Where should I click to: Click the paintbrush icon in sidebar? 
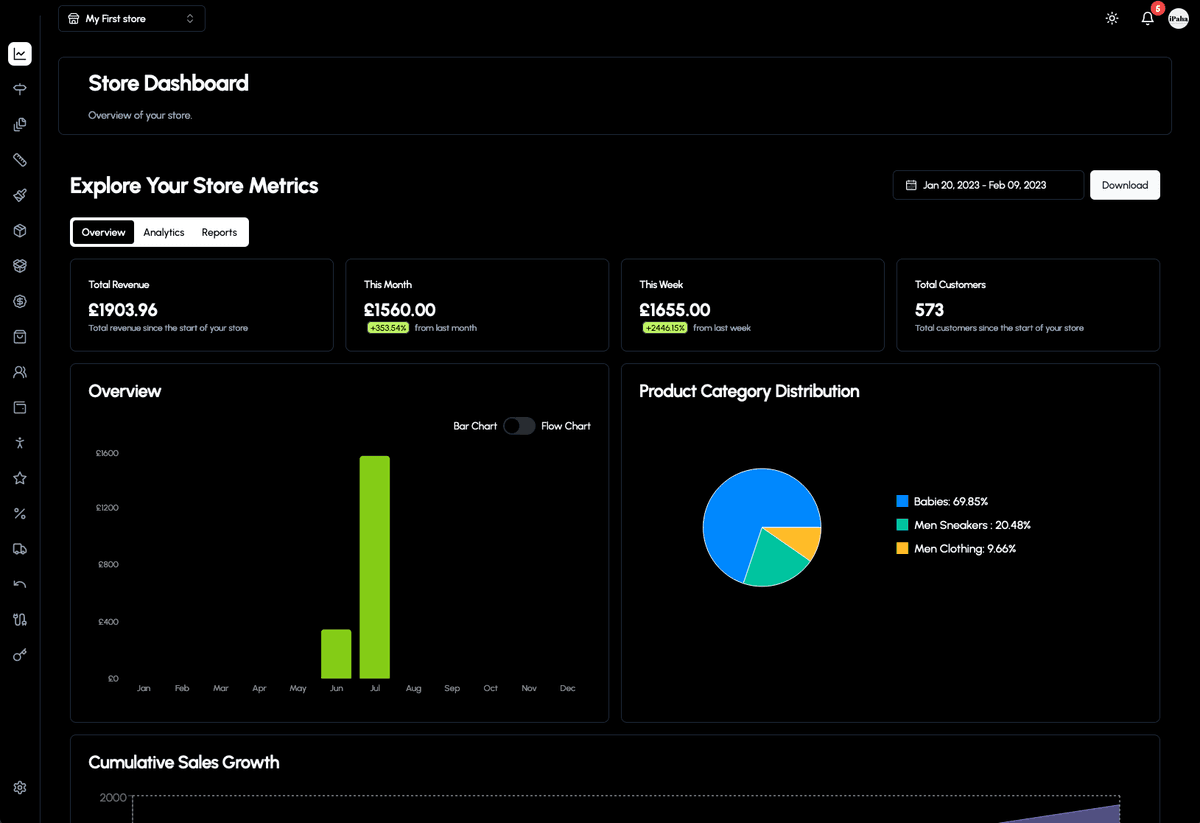coord(19,195)
